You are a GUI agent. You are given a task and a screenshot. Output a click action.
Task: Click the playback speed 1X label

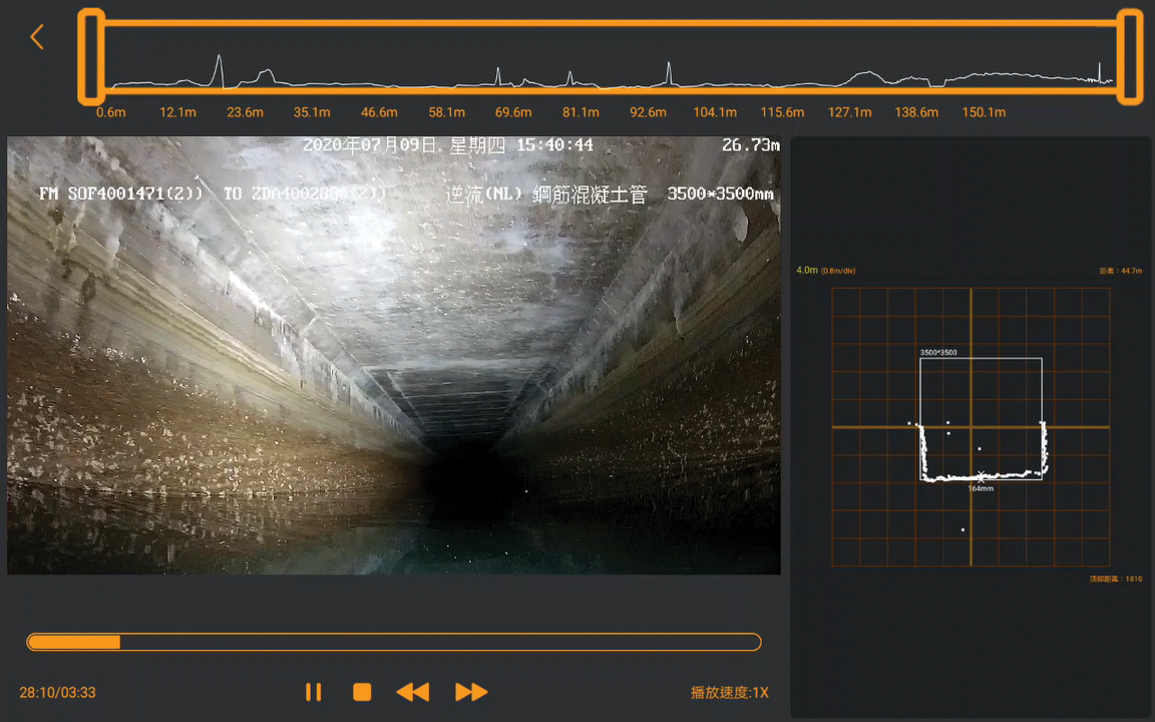click(x=729, y=693)
